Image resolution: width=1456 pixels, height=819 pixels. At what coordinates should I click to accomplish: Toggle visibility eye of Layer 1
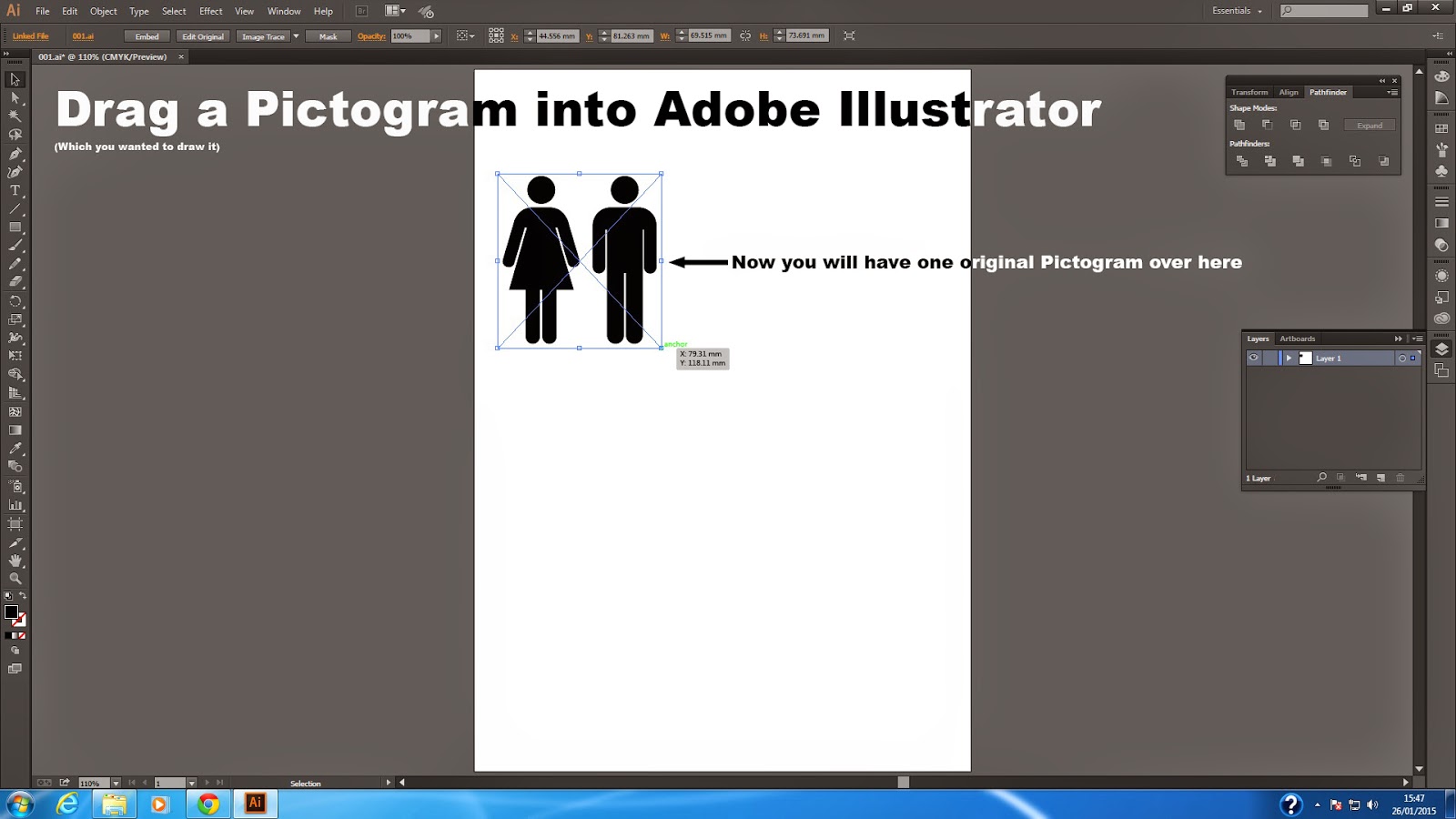(x=1254, y=358)
